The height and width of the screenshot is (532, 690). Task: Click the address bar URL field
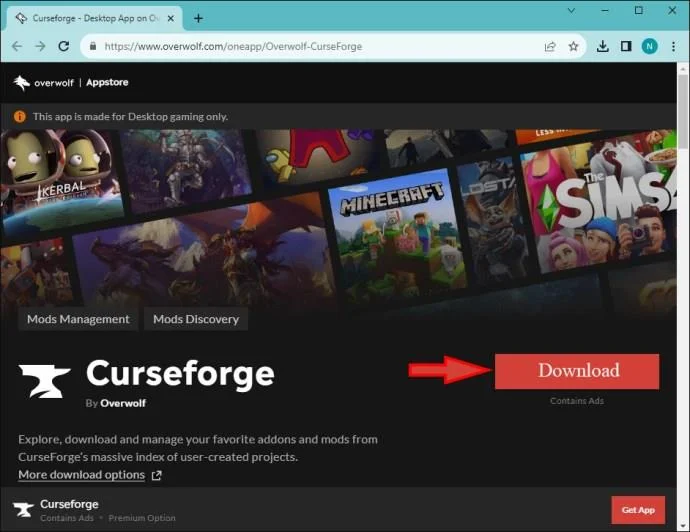coord(300,46)
